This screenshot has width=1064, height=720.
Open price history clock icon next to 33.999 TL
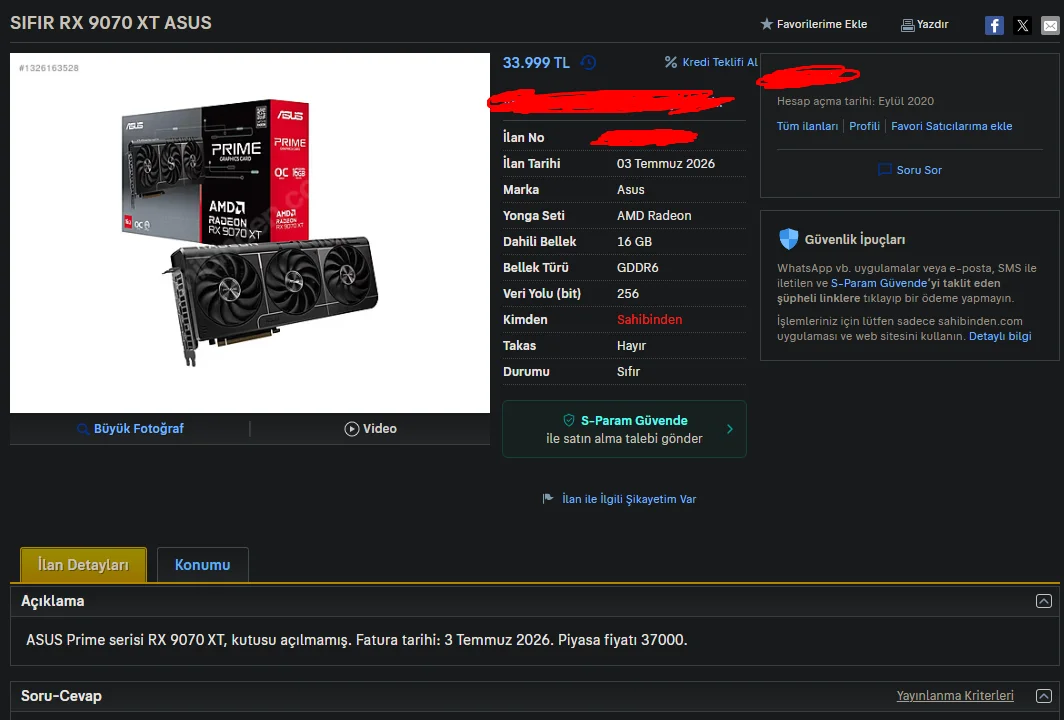588,62
